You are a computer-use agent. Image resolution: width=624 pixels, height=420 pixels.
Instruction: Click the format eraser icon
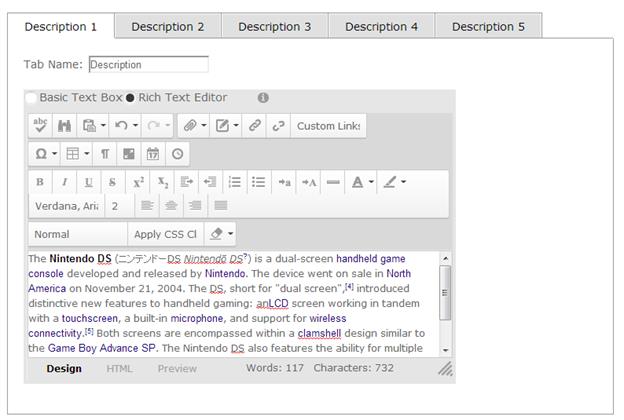216,234
